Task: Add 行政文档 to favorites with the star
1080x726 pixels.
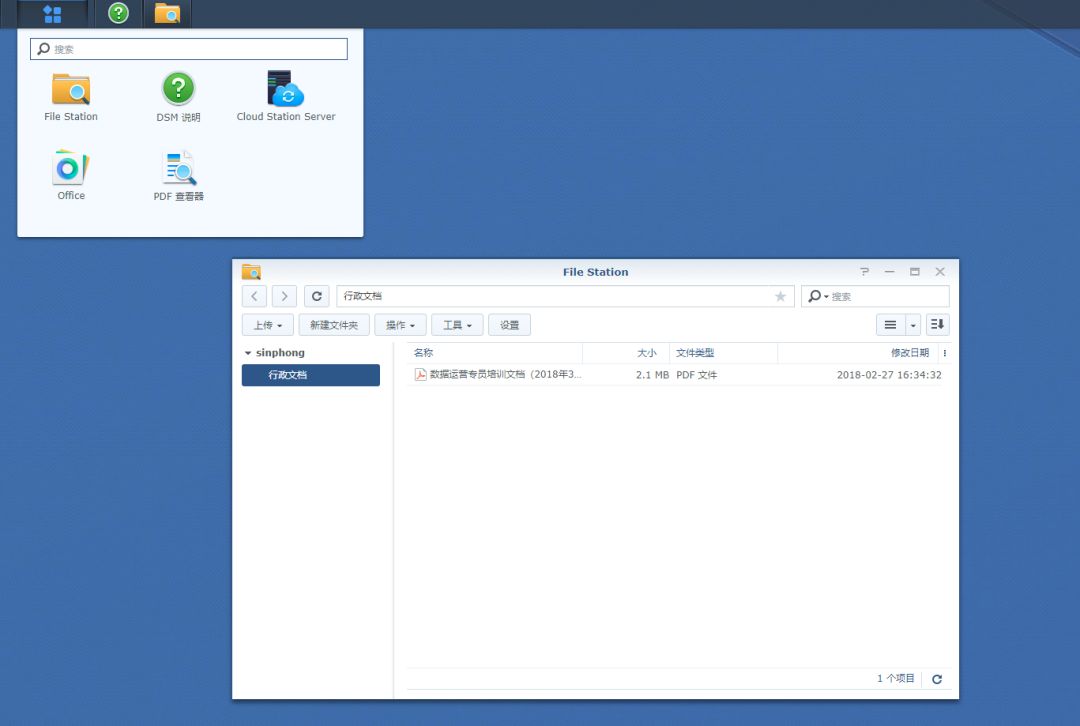Action: point(780,296)
